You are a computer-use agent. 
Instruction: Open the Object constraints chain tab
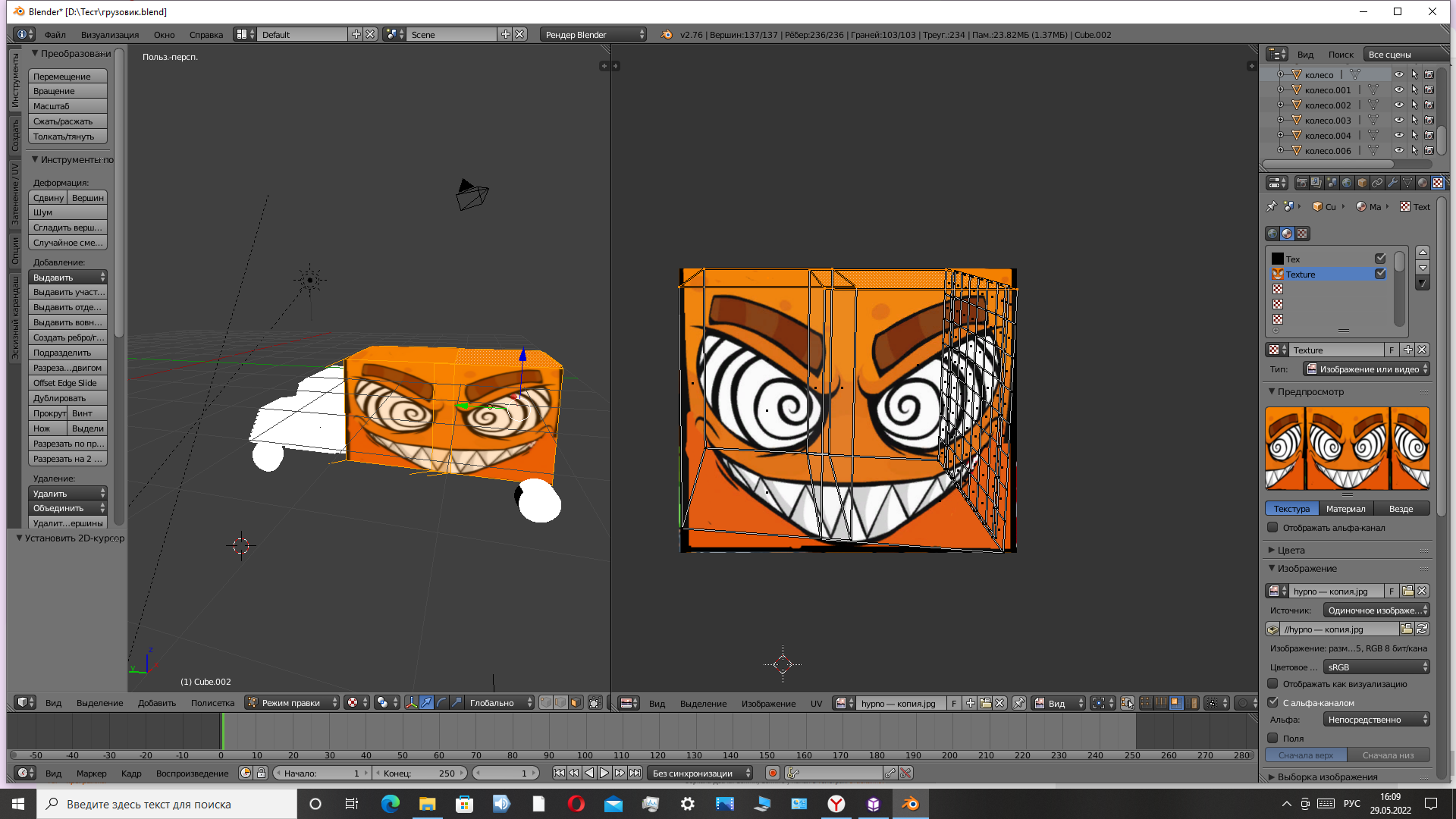pyautogui.click(x=1377, y=183)
